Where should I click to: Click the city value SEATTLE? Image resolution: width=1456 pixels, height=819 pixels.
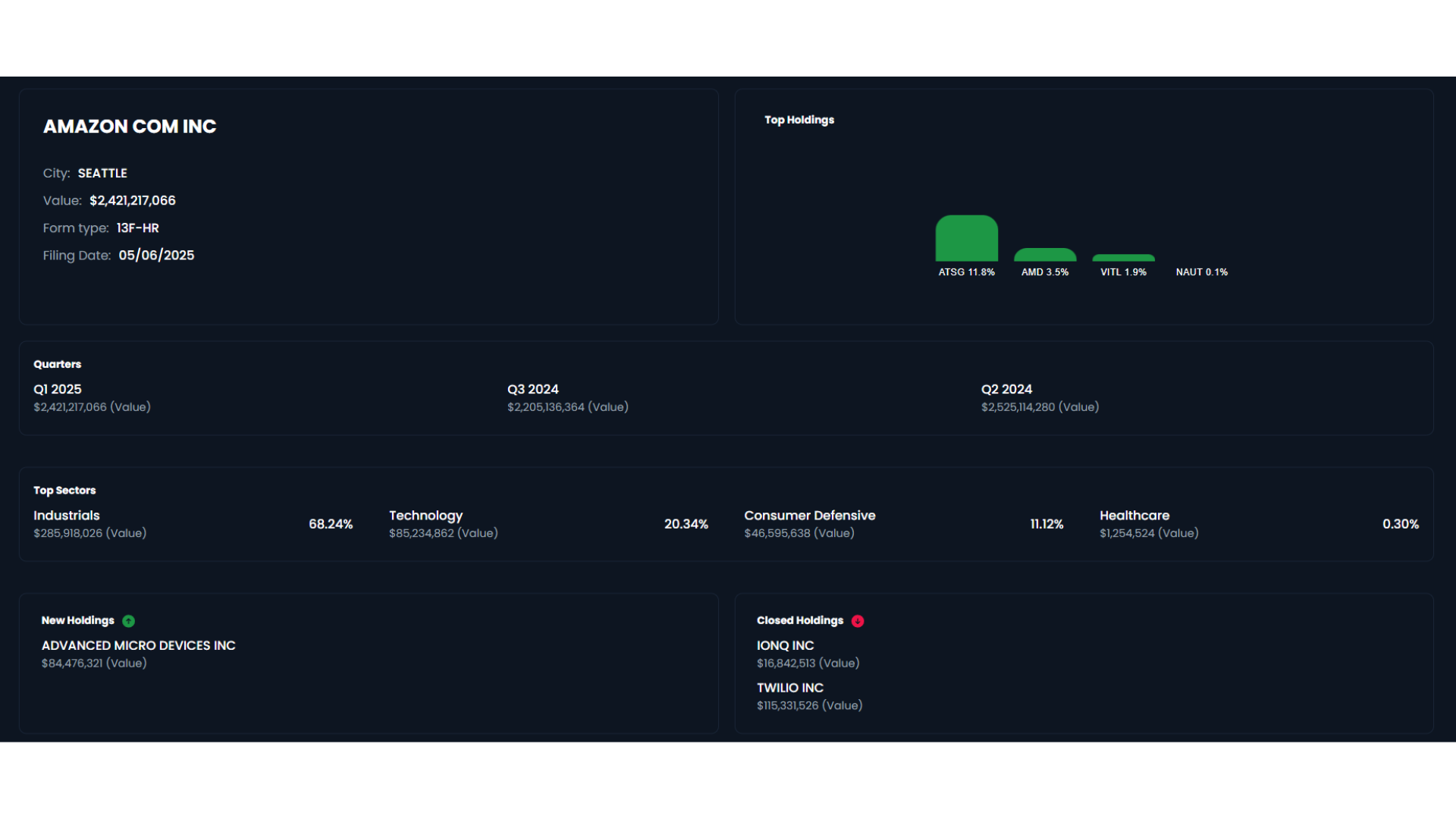point(102,173)
